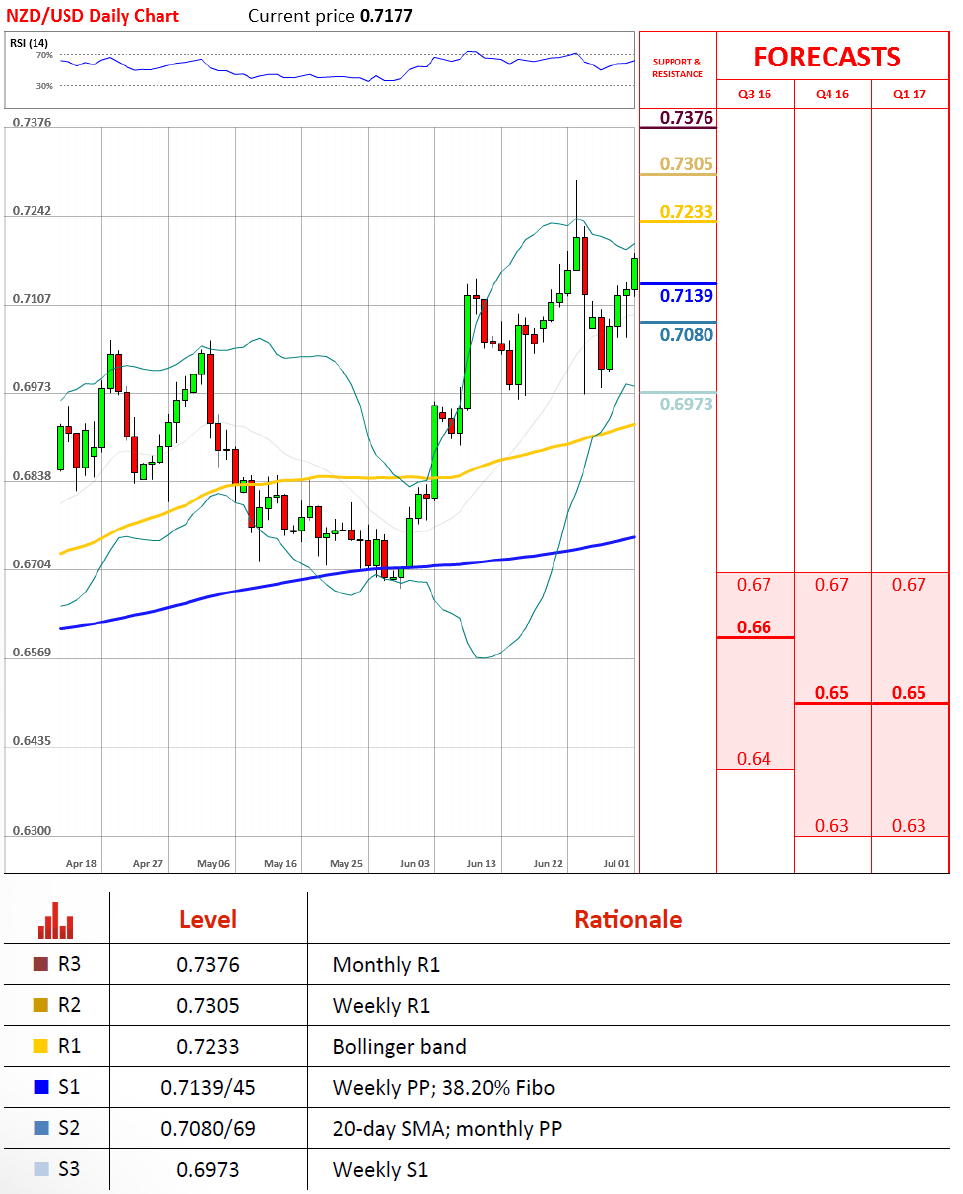Screen dimensions: 963x1194
Task: Click the 0.6973 support level in sidebar
Action: [686, 404]
